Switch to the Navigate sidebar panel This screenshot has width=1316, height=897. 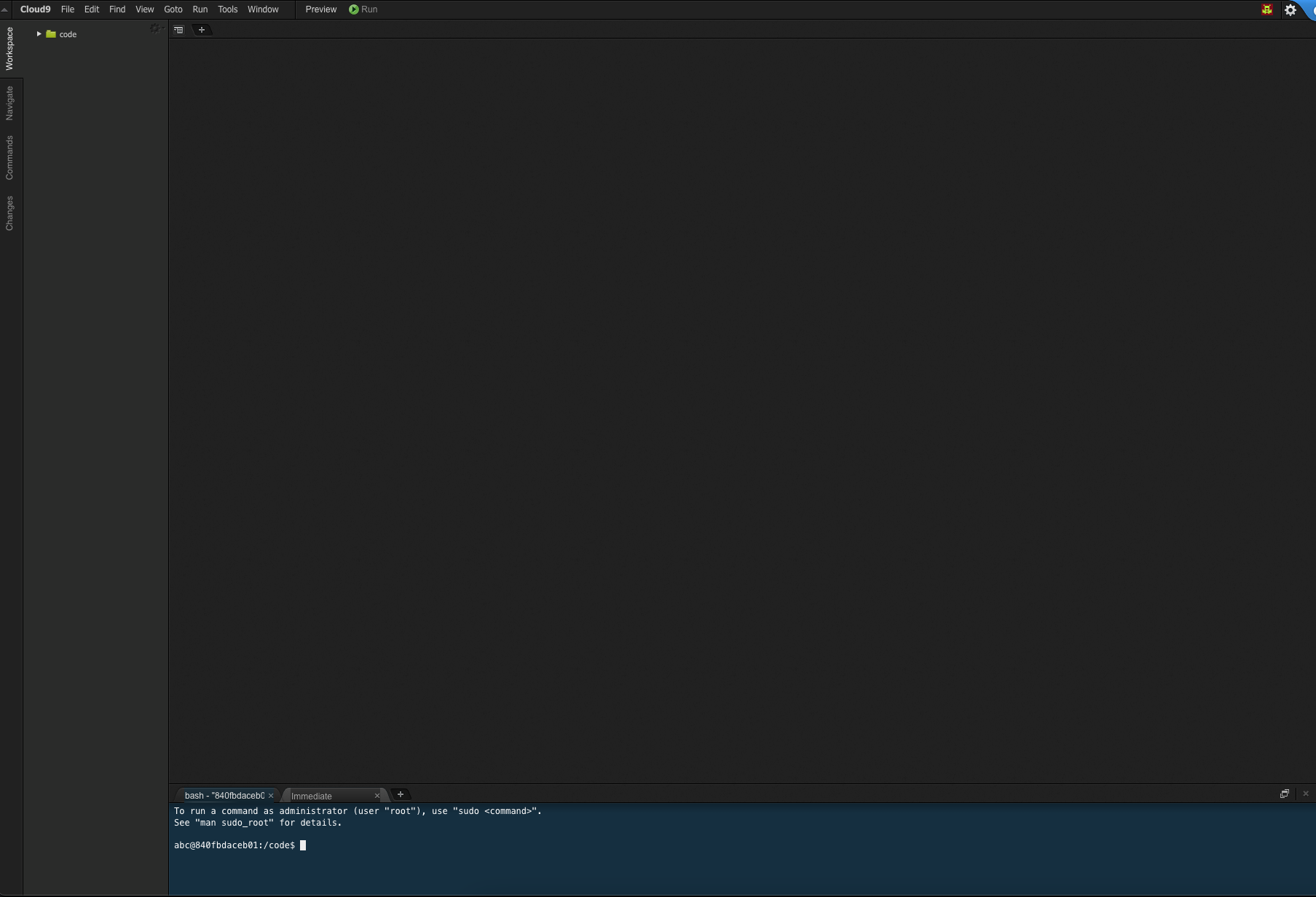pos(9,103)
